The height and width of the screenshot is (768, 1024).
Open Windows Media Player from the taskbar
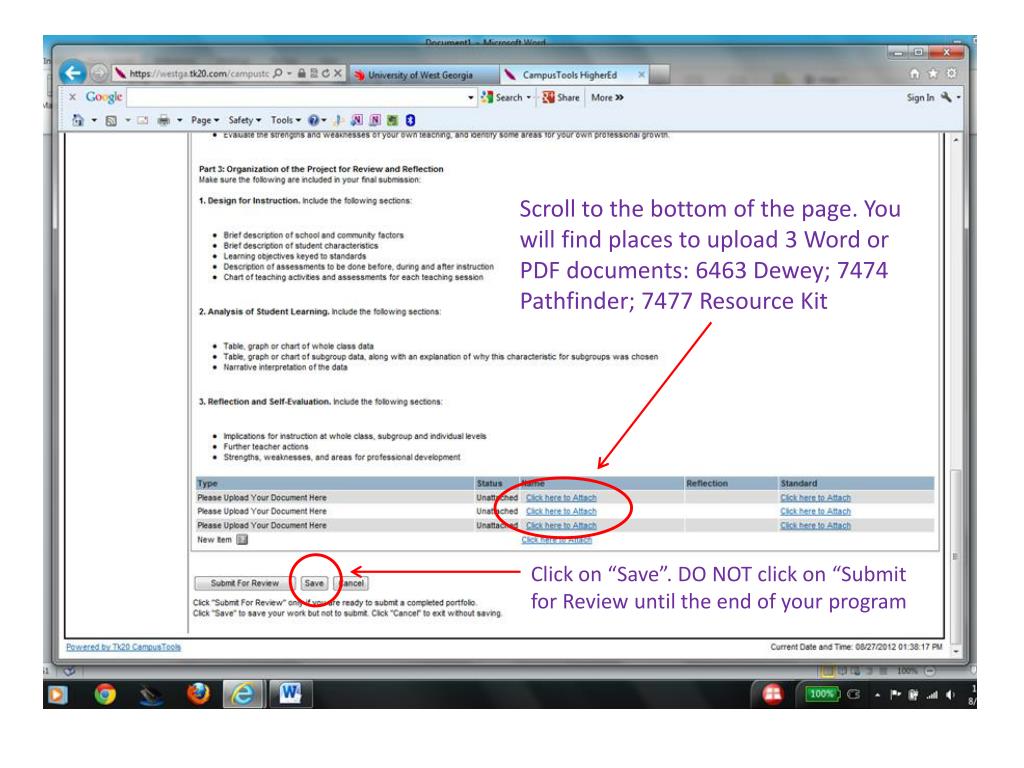pos(57,694)
